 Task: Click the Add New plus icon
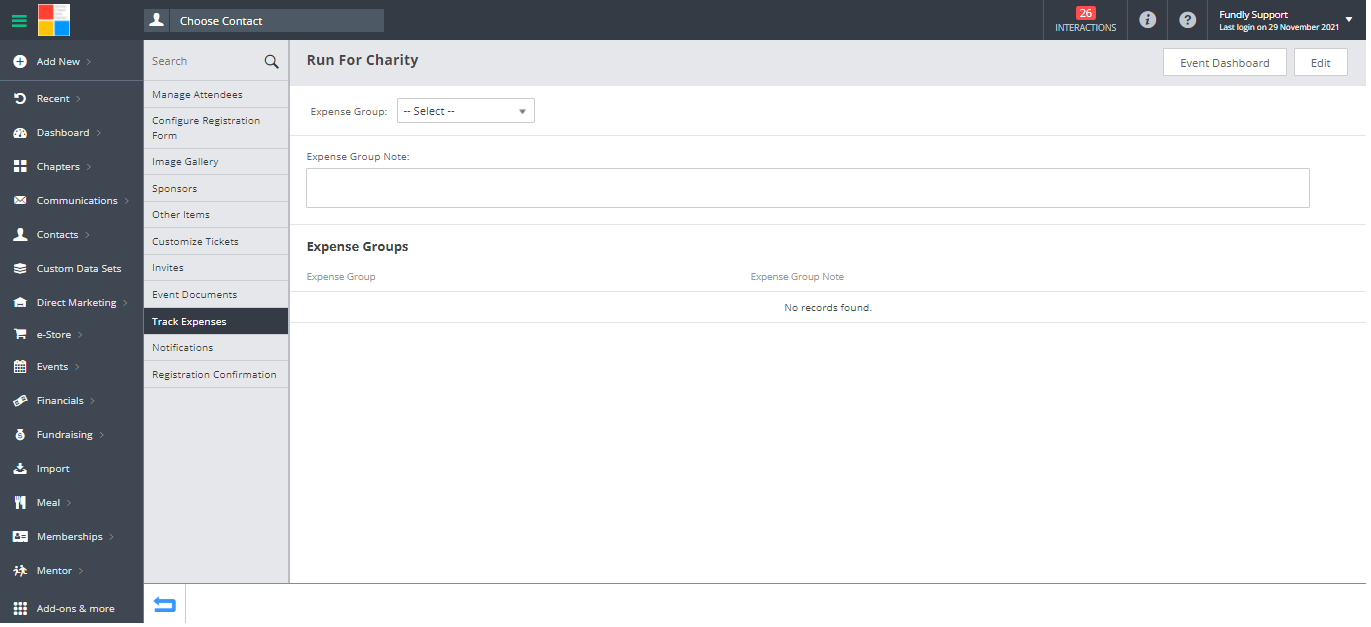20,62
